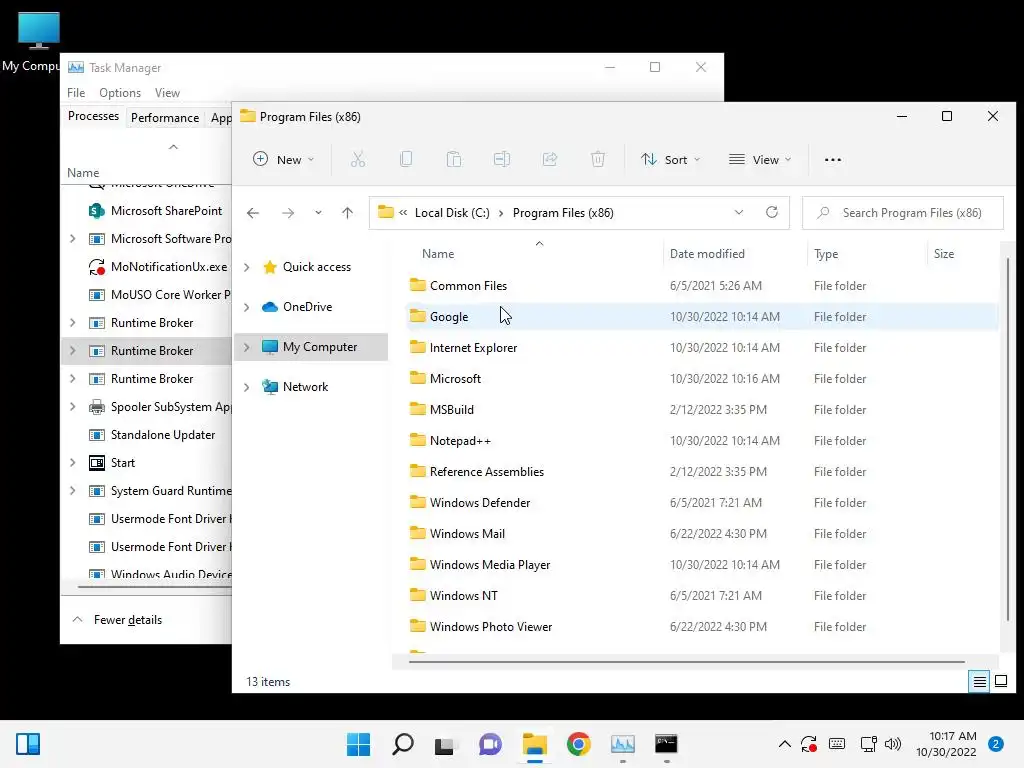Screen dimensions: 1024x768
Task: Sort by Date modified column
Action: pyautogui.click(x=707, y=254)
